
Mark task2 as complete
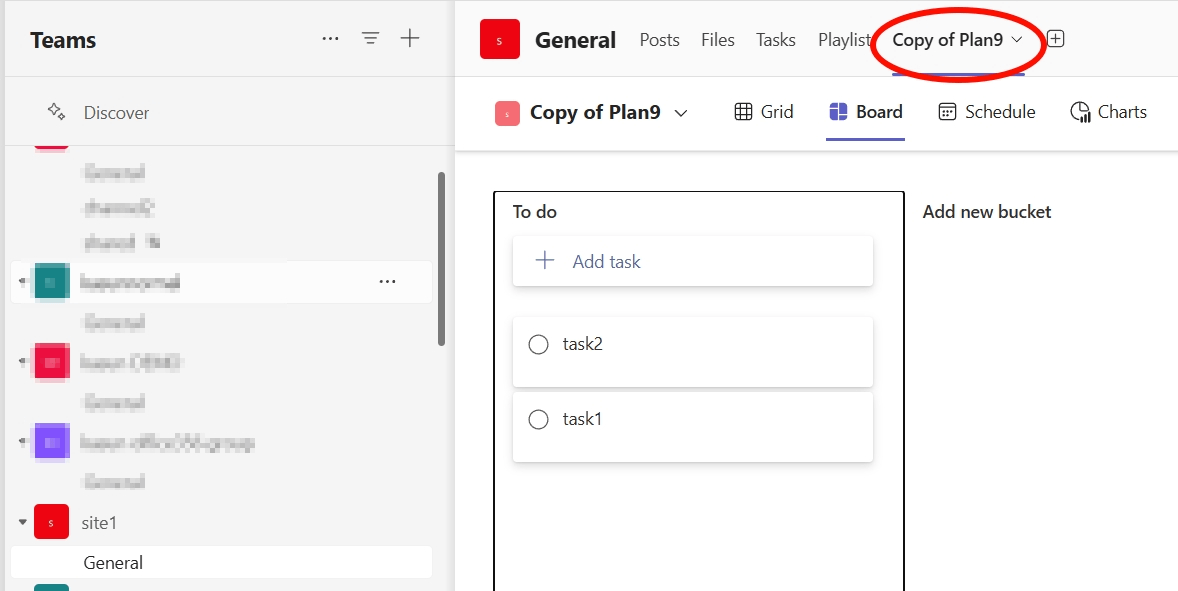click(x=538, y=345)
